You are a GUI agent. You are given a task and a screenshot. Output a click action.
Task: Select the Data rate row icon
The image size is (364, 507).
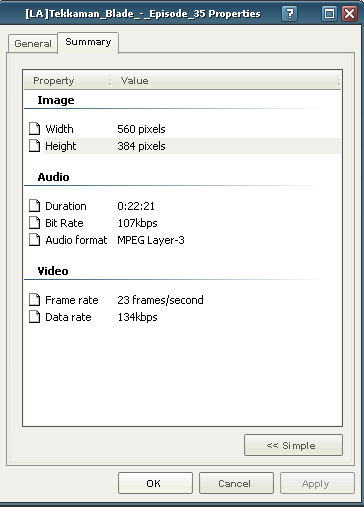point(34,317)
